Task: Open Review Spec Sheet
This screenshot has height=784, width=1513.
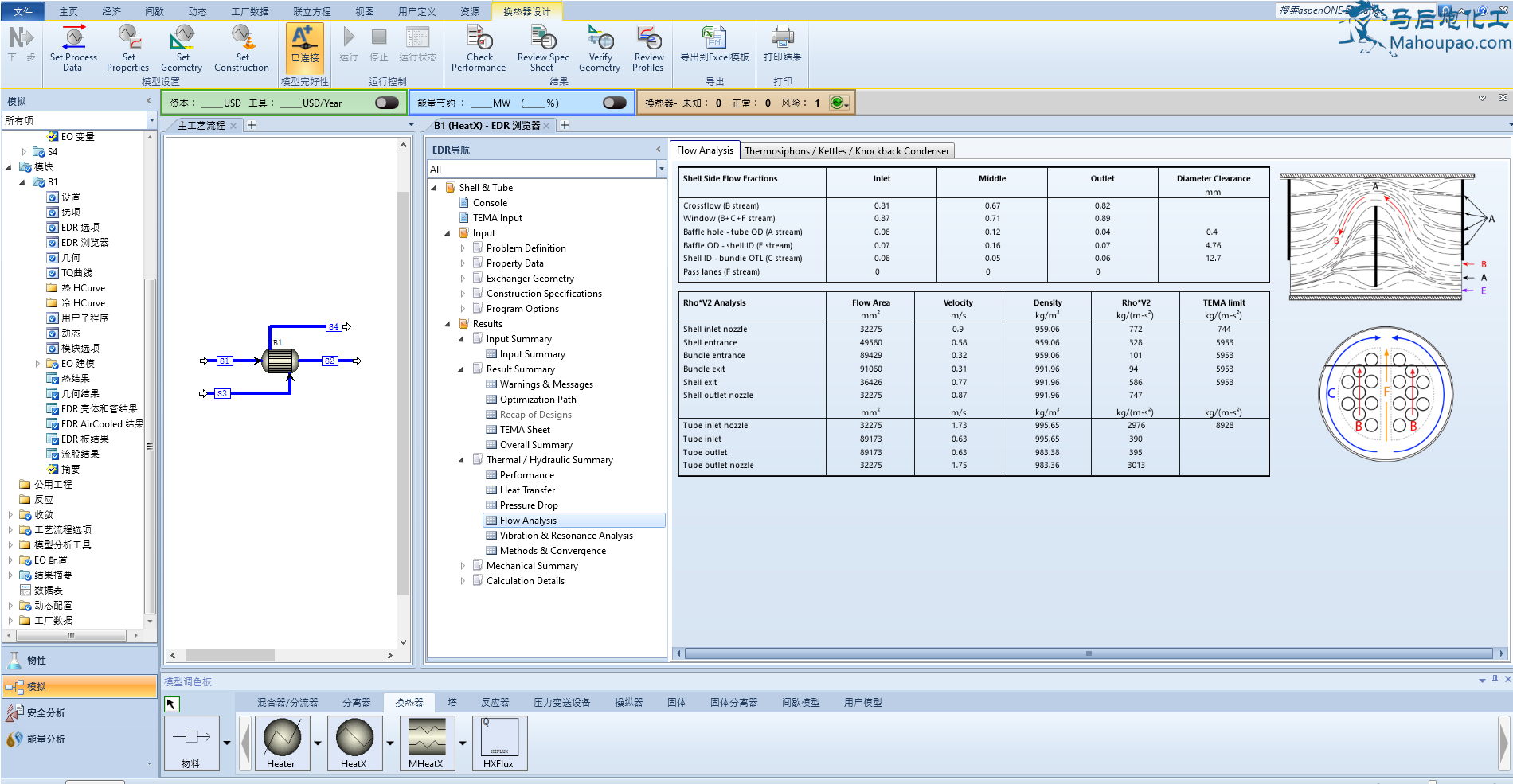Action: 543,48
